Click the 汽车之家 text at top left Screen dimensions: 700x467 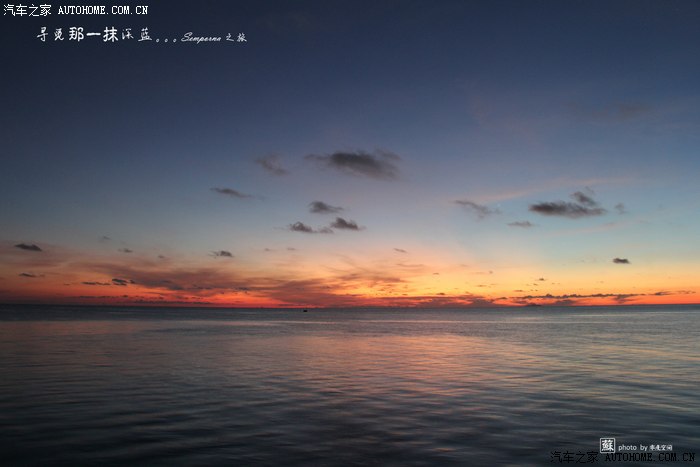tap(27, 10)
